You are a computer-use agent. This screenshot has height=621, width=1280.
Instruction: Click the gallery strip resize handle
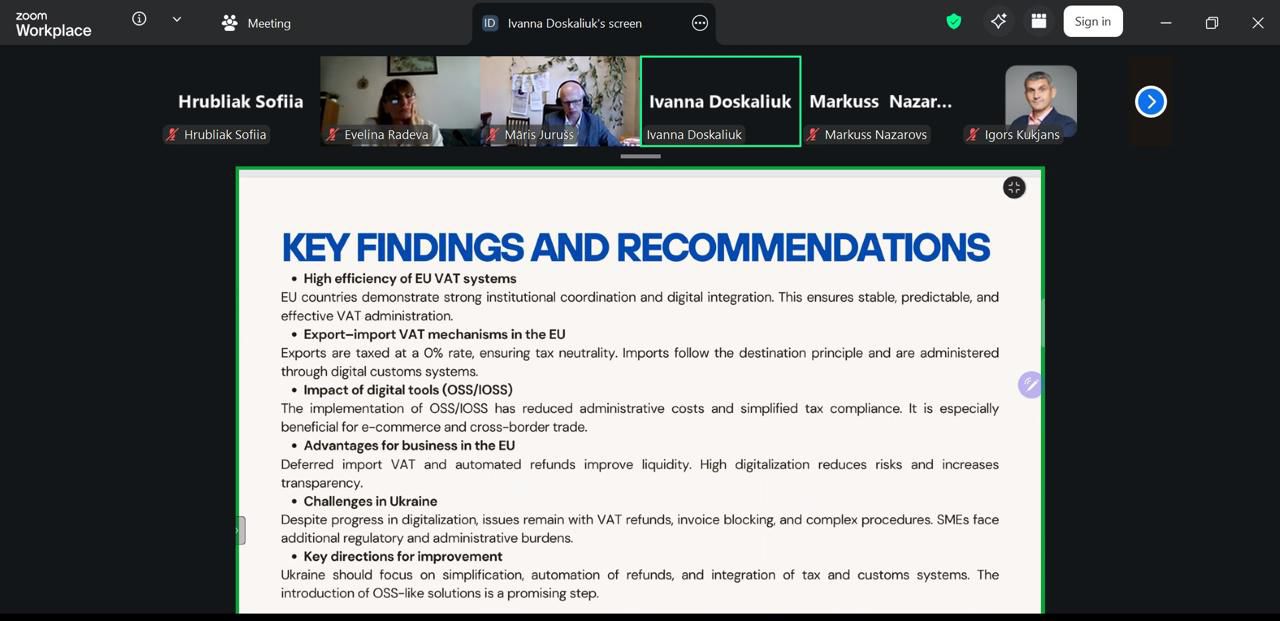click(640, 156)
